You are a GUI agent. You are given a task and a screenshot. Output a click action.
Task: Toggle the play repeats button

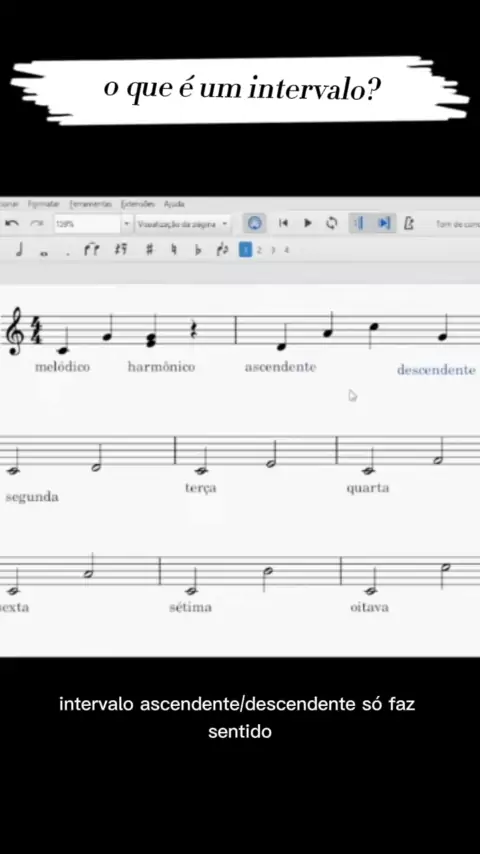(359, 223)
